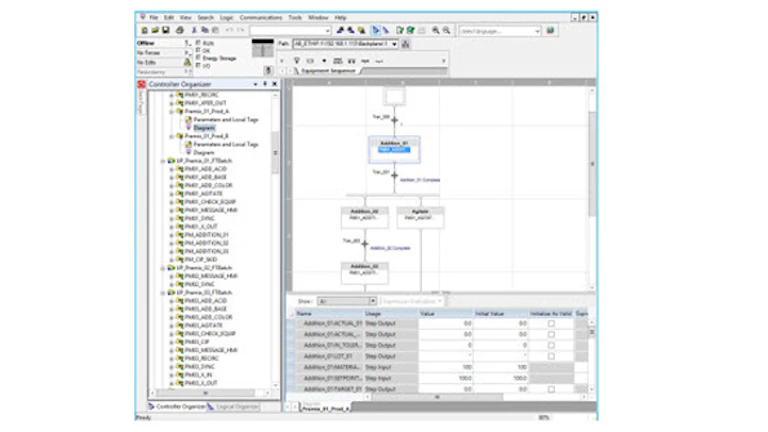Viewport: 768px width, 432px height.
Task: Select Parameters and Local Tags under Premix_01_Prod_B
Action: pos(225,144)
